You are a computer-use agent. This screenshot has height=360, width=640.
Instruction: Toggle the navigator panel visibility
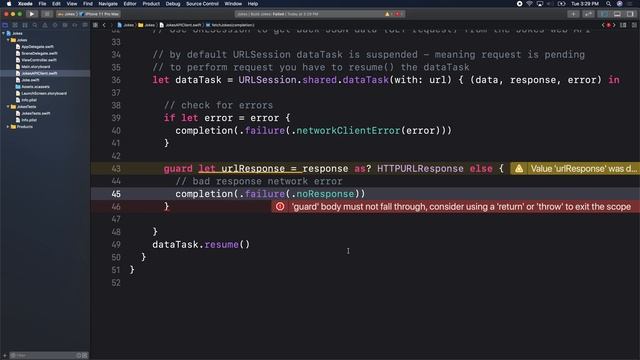pyautogui.click(x=604, y=14)
